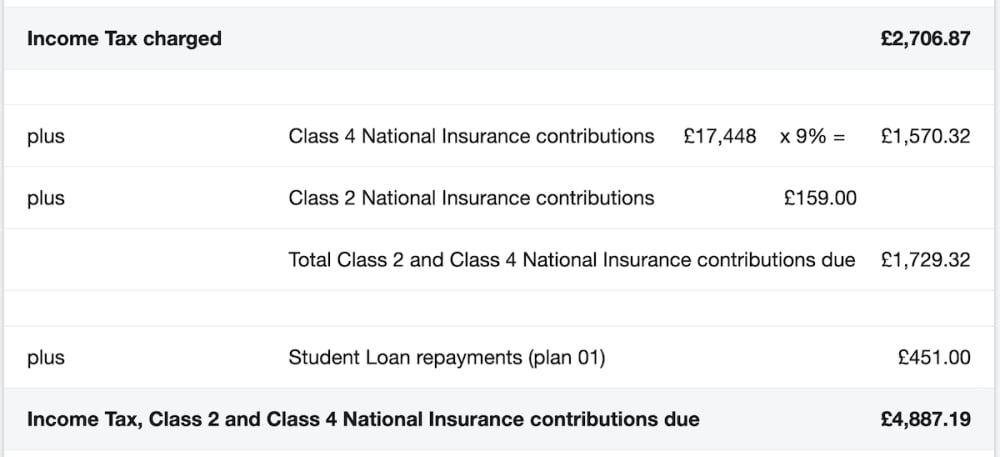Click the empty row above Student Loan repayments
Image resolution: width=1000 pixels, height=457 pixels.
tap(500, 308)
